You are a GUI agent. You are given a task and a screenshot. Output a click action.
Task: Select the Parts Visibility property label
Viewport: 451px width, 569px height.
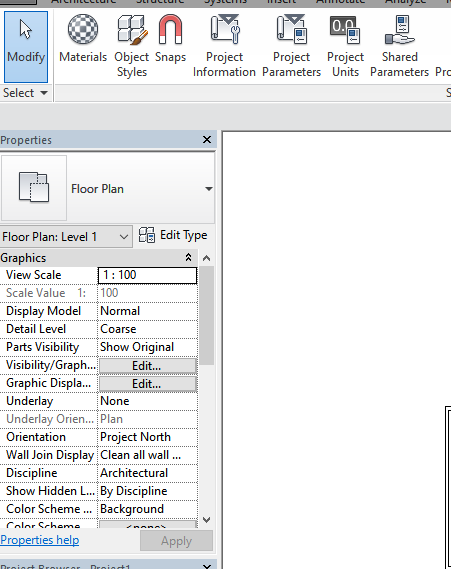tap(42, 347)
